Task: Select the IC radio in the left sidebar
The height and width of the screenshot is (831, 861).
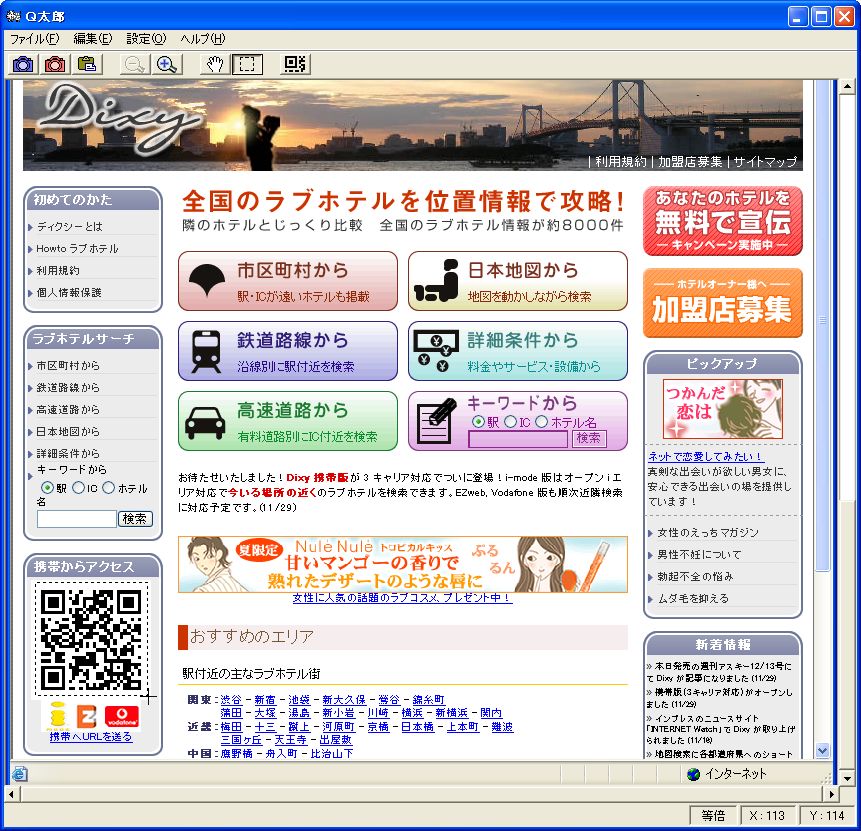Action: pyautogui.click(x=79, y=488)
